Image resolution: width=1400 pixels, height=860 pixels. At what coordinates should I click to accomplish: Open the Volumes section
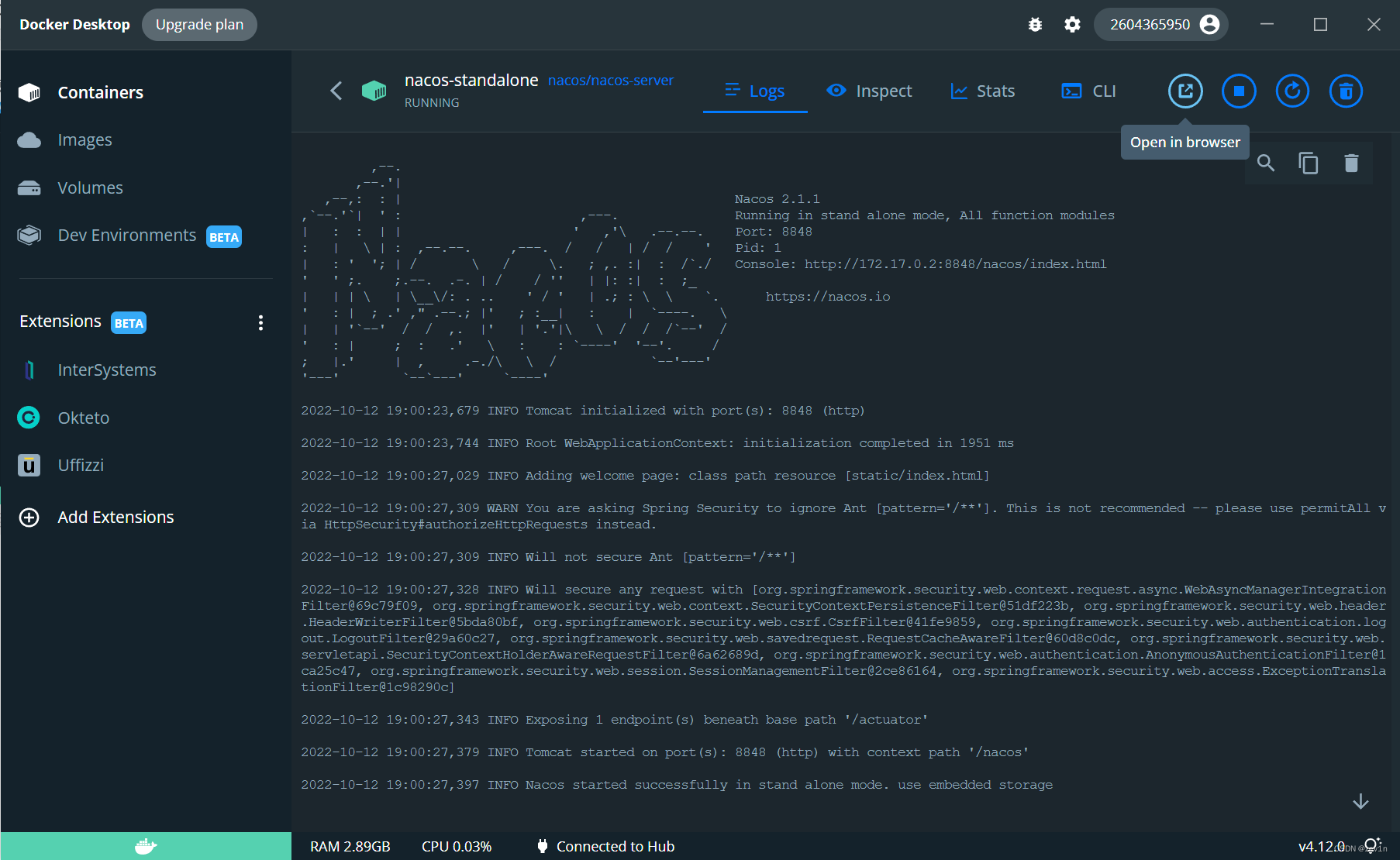tap(146, 187)
